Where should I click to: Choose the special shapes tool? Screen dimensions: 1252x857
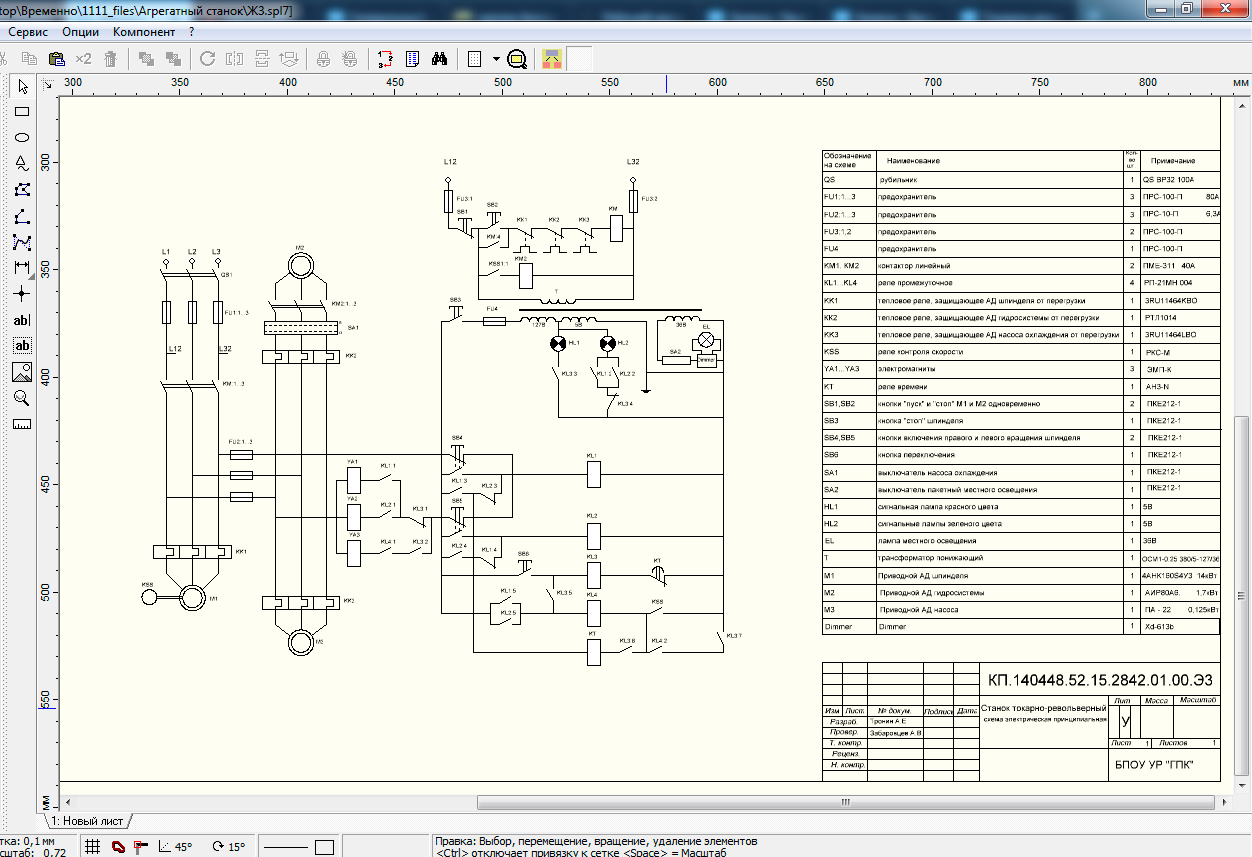tap(21, 164)
